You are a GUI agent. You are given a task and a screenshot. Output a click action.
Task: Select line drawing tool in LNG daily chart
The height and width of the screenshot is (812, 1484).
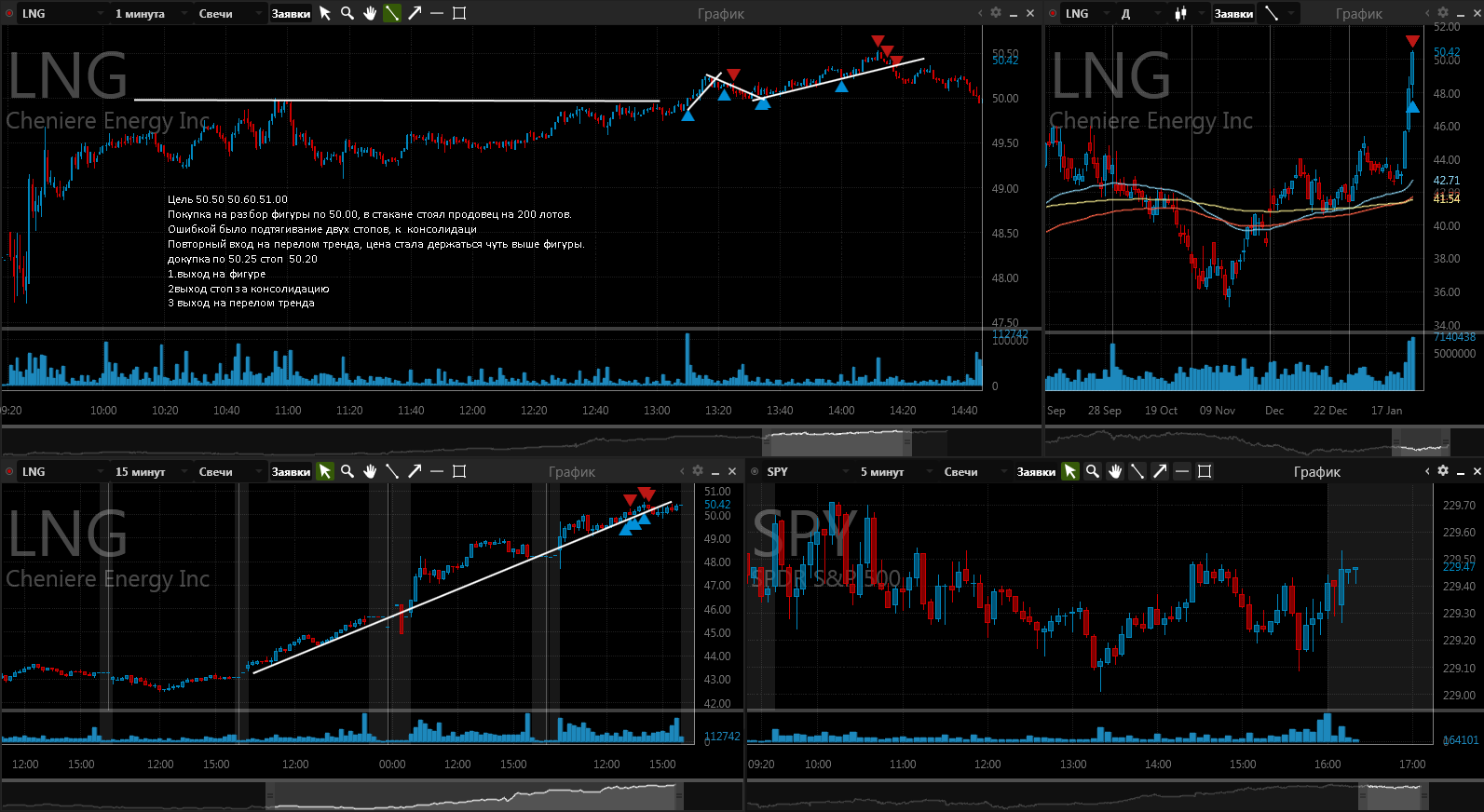pos(1272,13)
